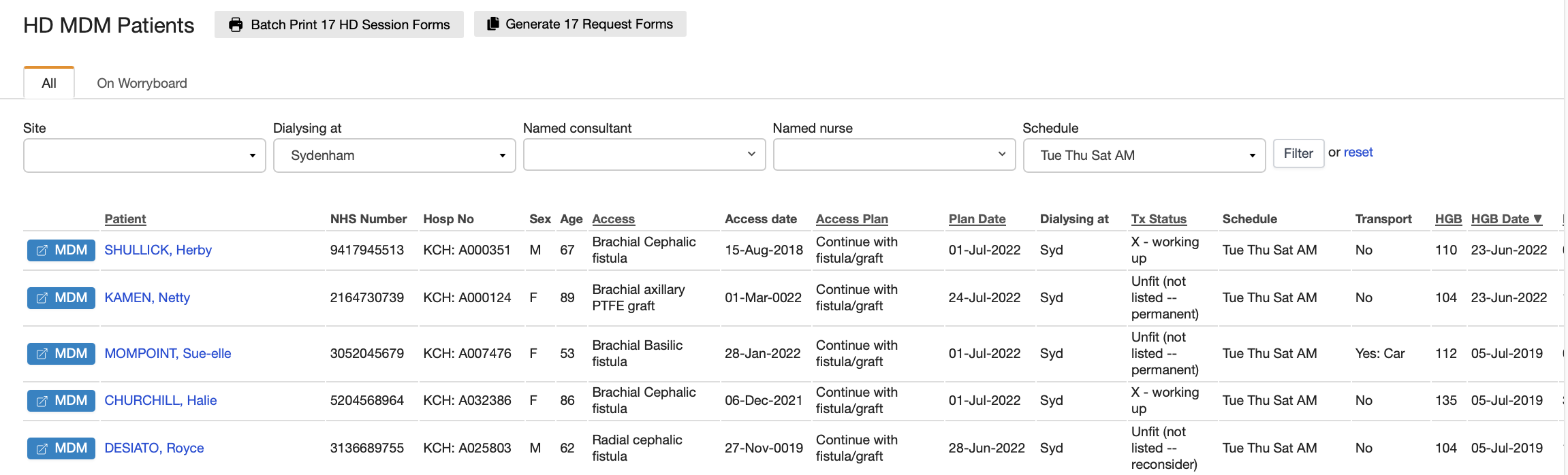Open the Schedule Tue Thu Sat AM dropdown
This screenshot has height=475, width=1568.
click(x=1144, y=156)
